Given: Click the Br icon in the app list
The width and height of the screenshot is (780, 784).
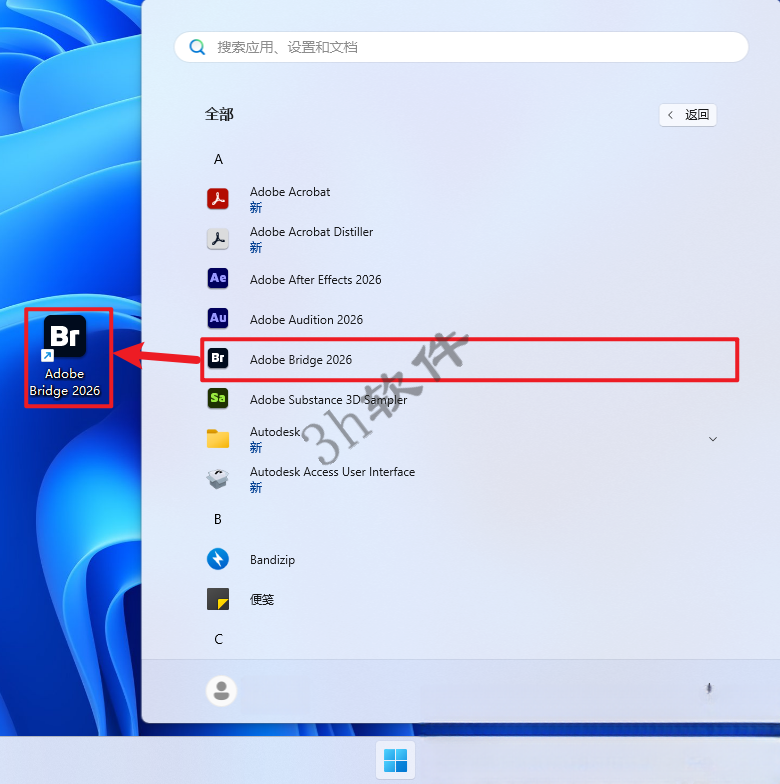Looking at the screenshot, I should [x=218, y=358].
